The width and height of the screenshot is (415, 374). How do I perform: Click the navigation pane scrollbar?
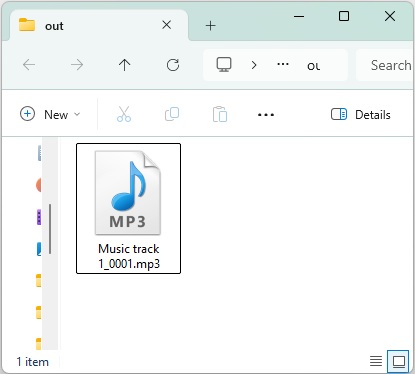point(50,229)
